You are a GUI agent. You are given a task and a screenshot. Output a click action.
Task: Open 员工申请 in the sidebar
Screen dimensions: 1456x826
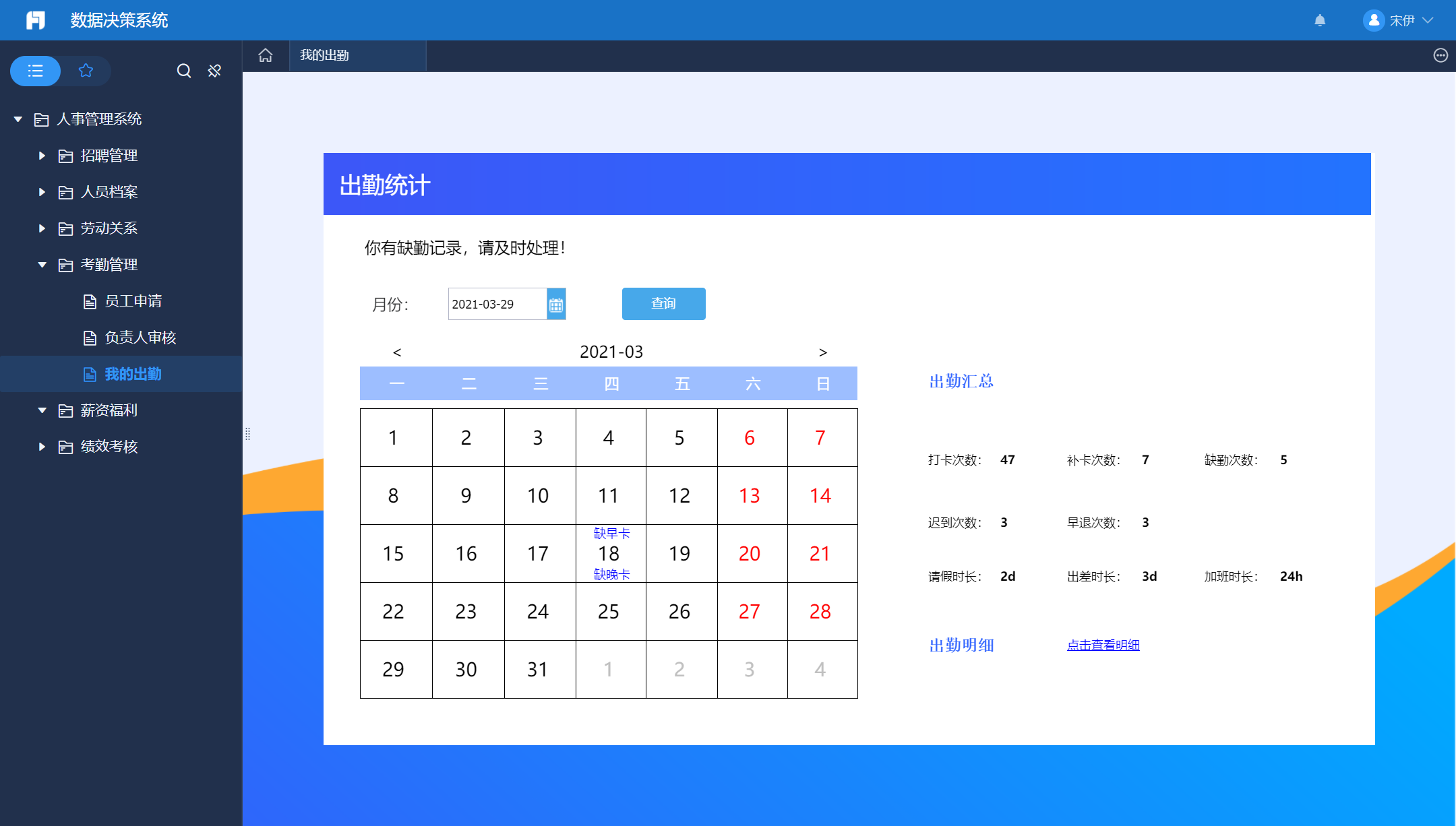pos(133,301)
